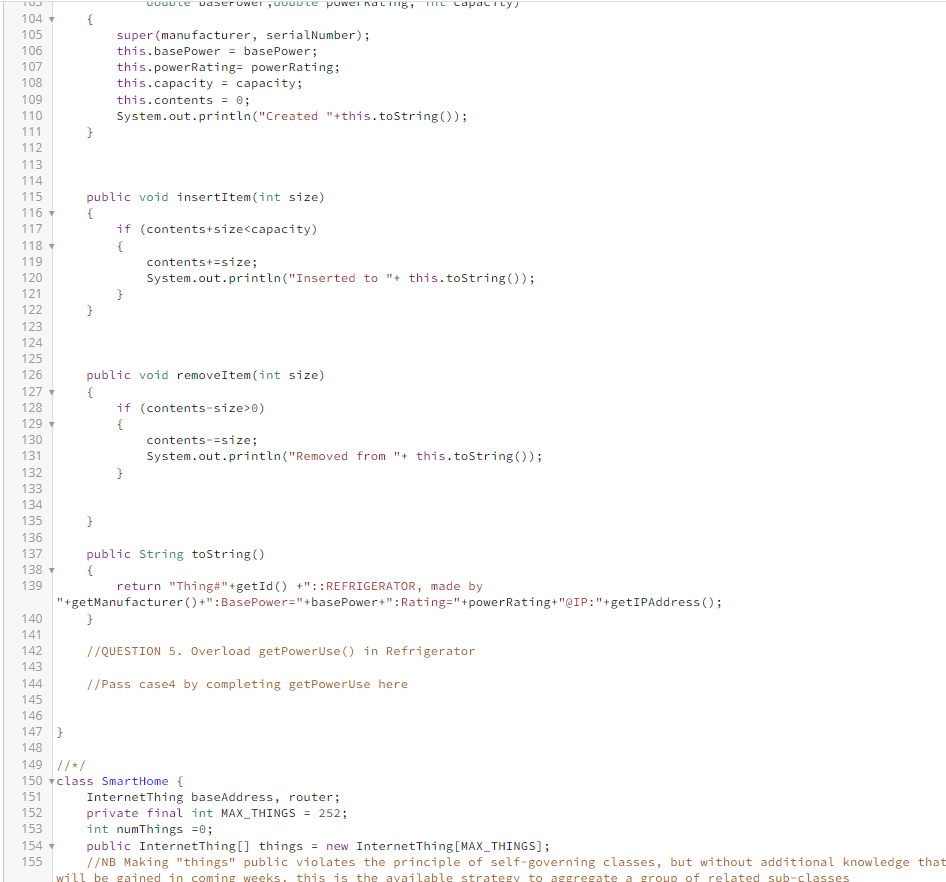The width and height of the screenshot is (946, 882).
Task: Collapse the SmartHome class fold arrow
Action: point(51,781)
